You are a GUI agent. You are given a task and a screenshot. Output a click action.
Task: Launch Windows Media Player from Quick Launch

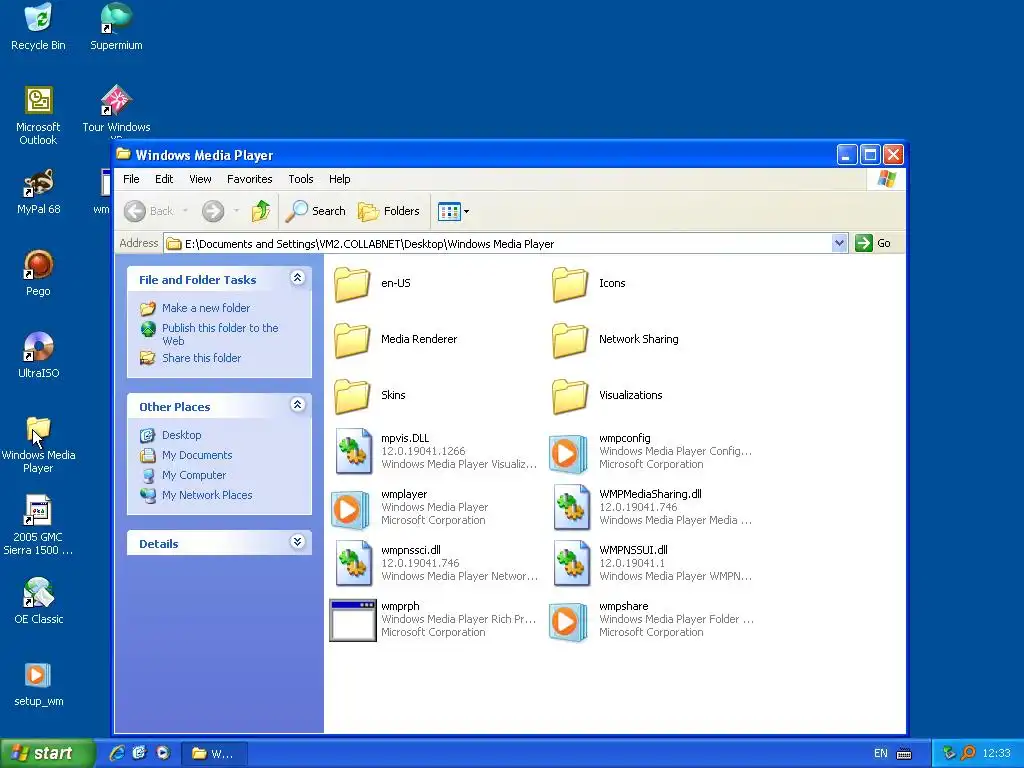[163, 753]
